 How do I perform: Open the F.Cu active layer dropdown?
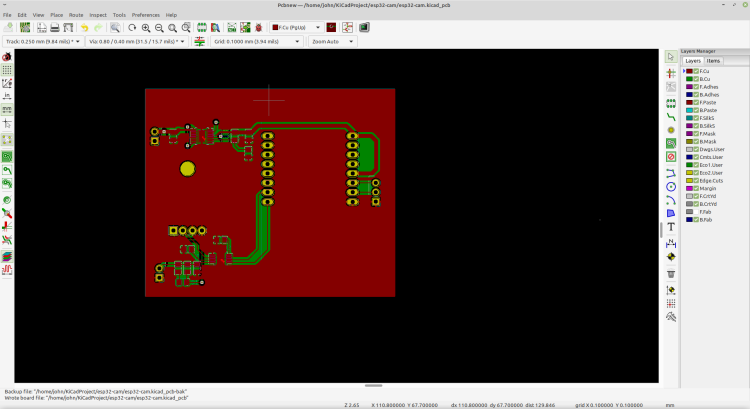click(x=296, y=28)
